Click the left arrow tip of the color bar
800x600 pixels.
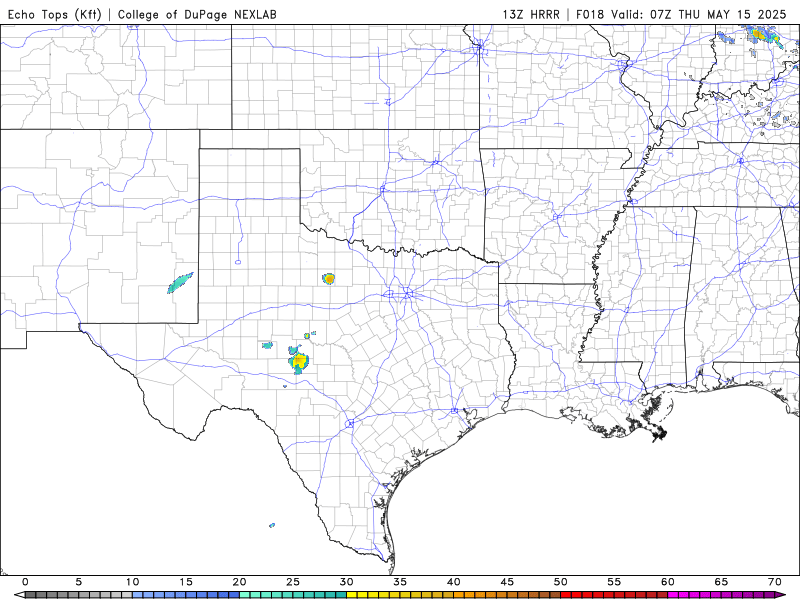tap(19, 595)
